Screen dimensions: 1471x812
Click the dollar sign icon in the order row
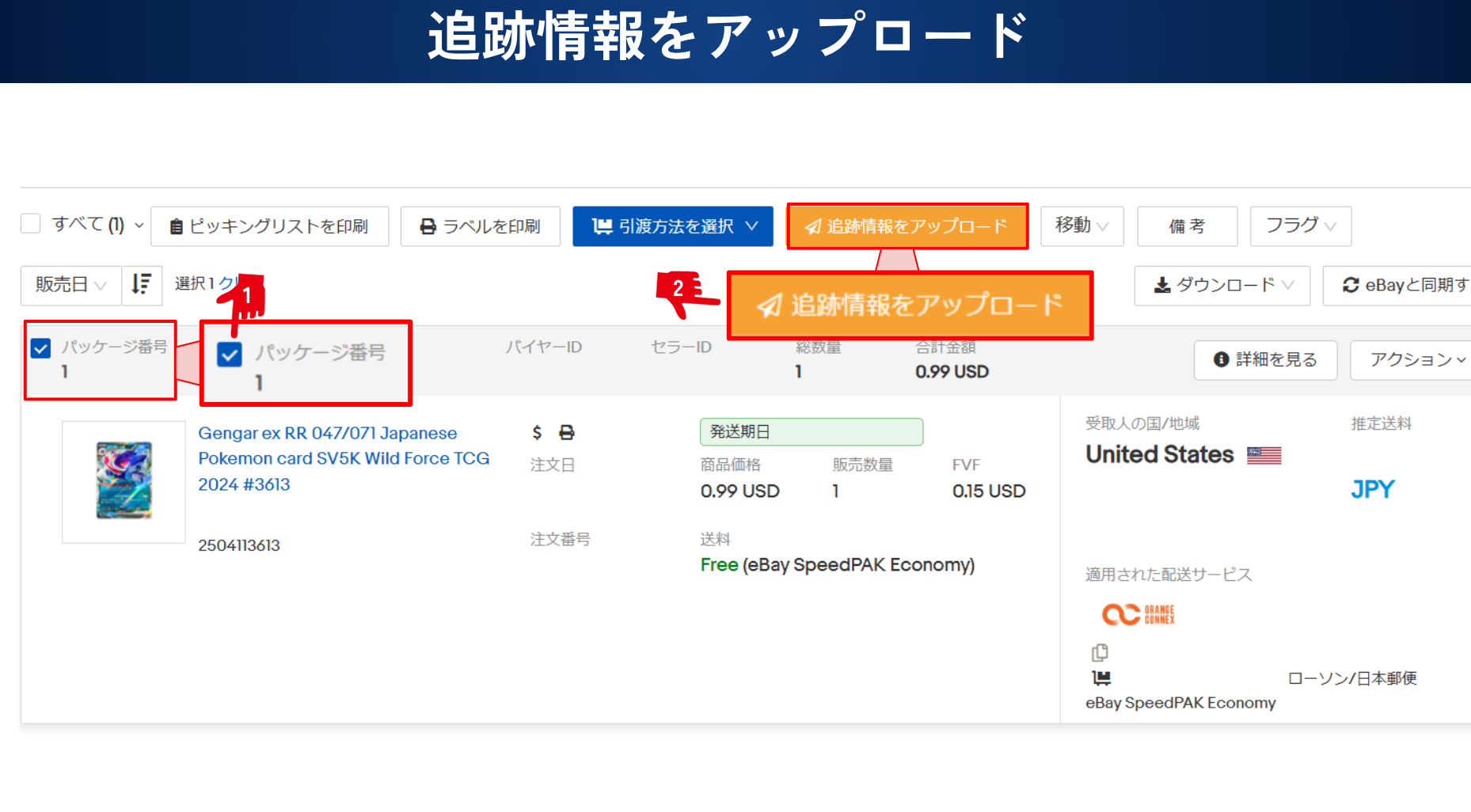click(537, 433)
